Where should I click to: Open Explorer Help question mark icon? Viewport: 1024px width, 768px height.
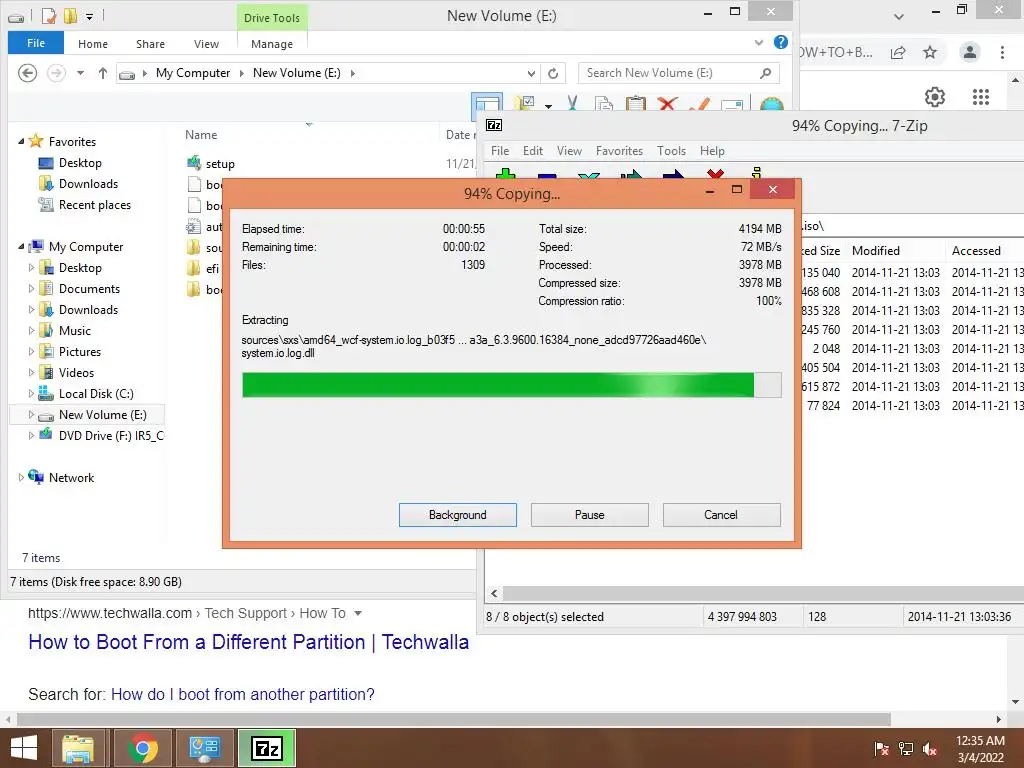pyautogui.click(x=780, y=42)
